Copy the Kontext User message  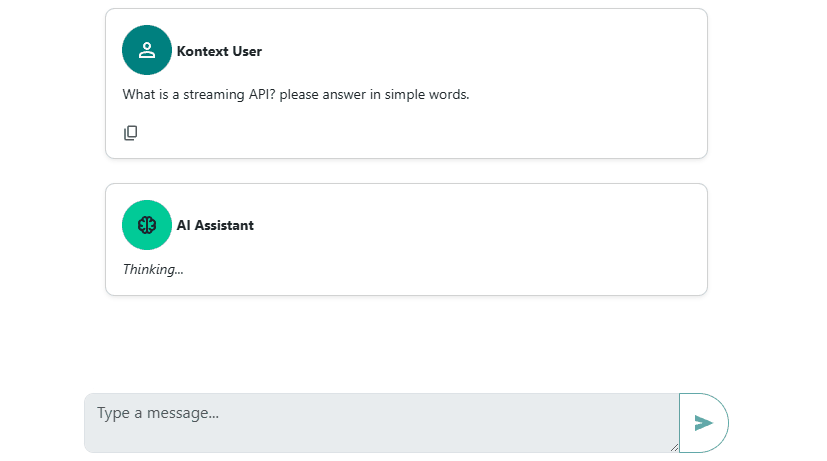point(131,133)
